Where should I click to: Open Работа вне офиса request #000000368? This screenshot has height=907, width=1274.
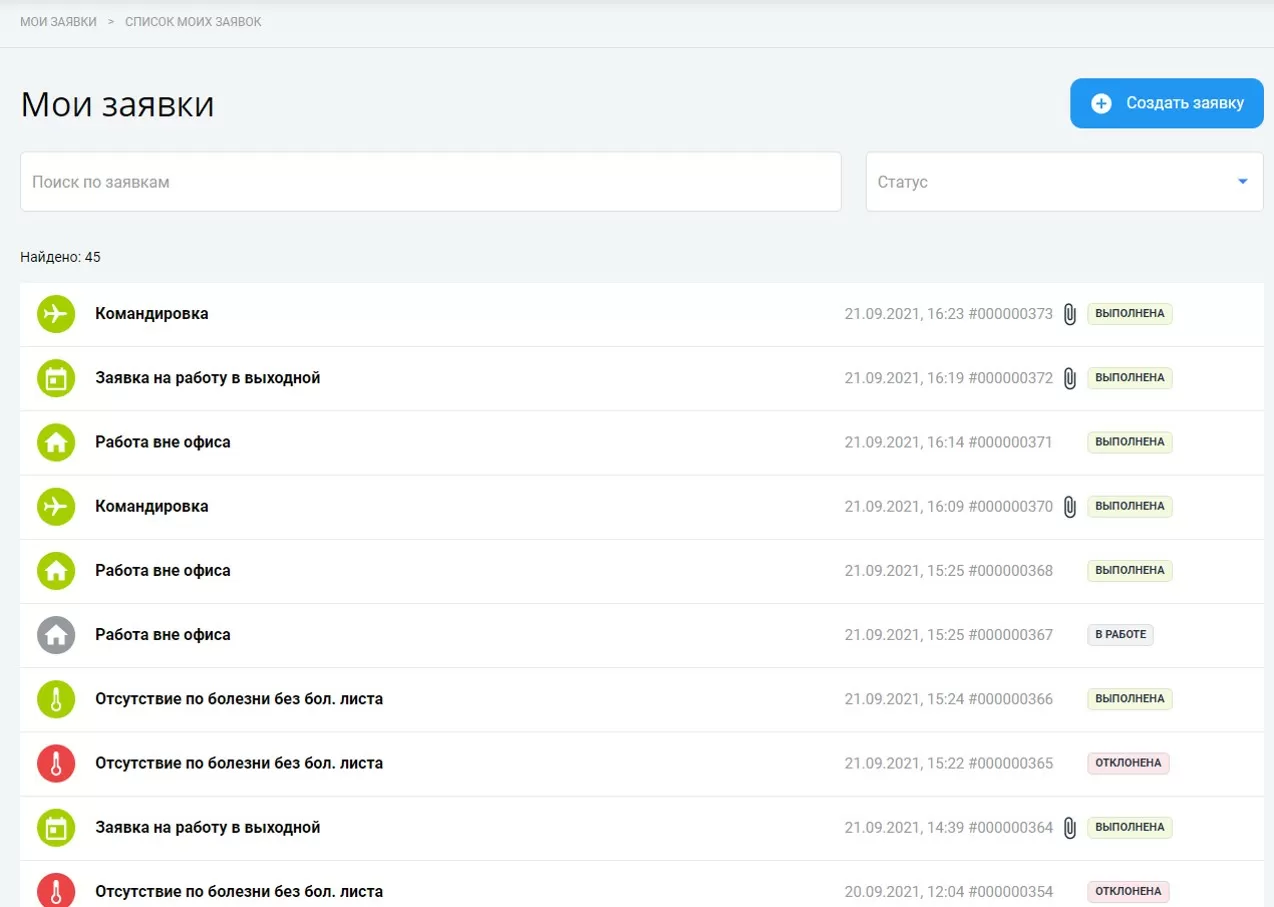pos(163,570)
